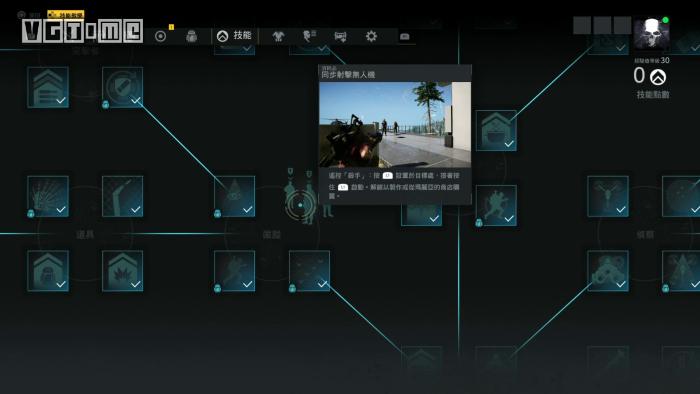Click the sync shot drone preview image
This screenshot has height=394, width=700.
pos(395,124)
